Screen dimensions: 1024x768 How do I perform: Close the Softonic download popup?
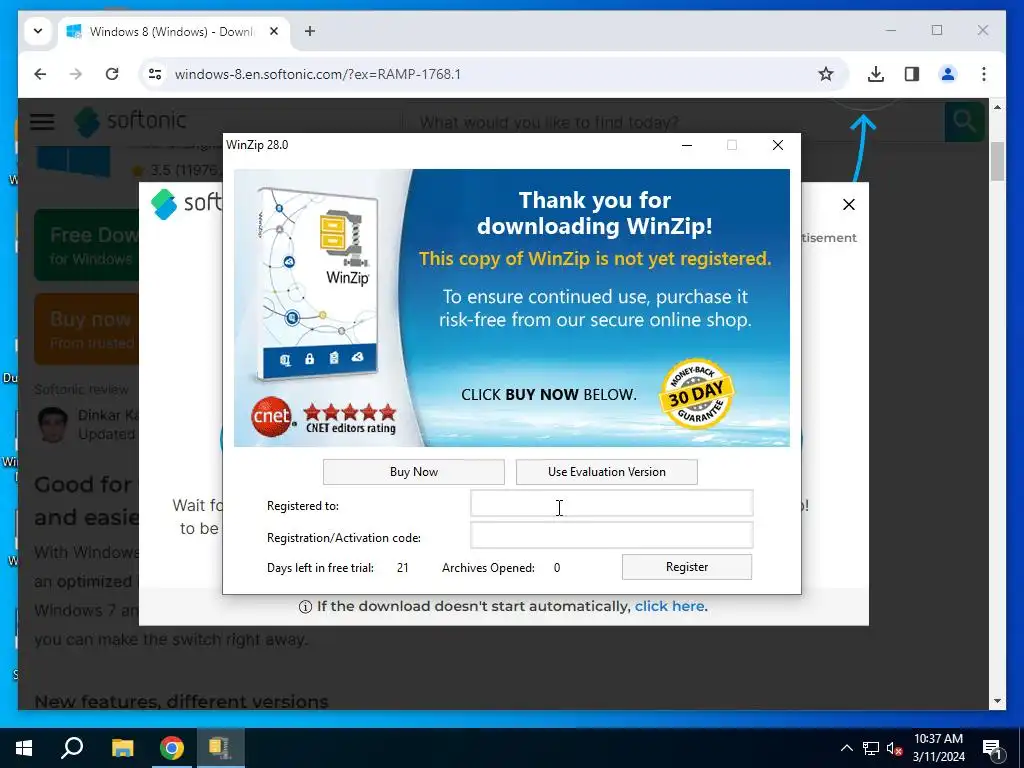[848, 204]
